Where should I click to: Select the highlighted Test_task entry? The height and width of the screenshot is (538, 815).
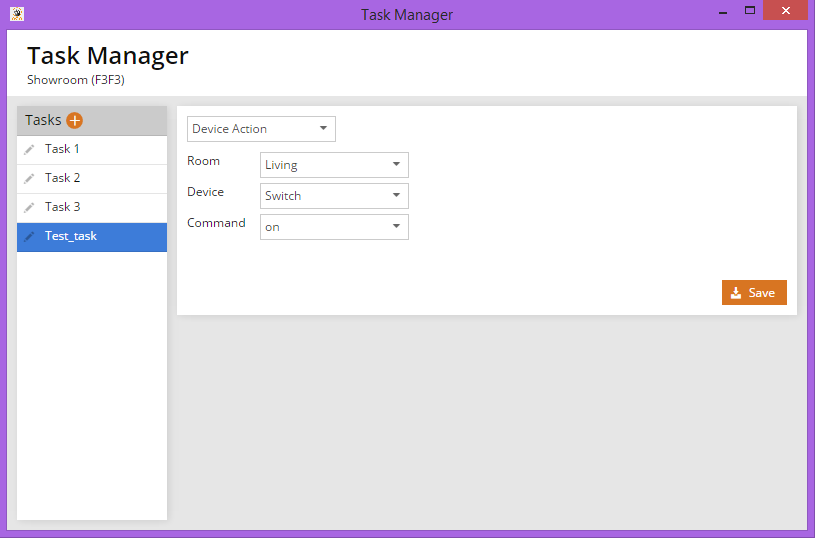(71, 236)
